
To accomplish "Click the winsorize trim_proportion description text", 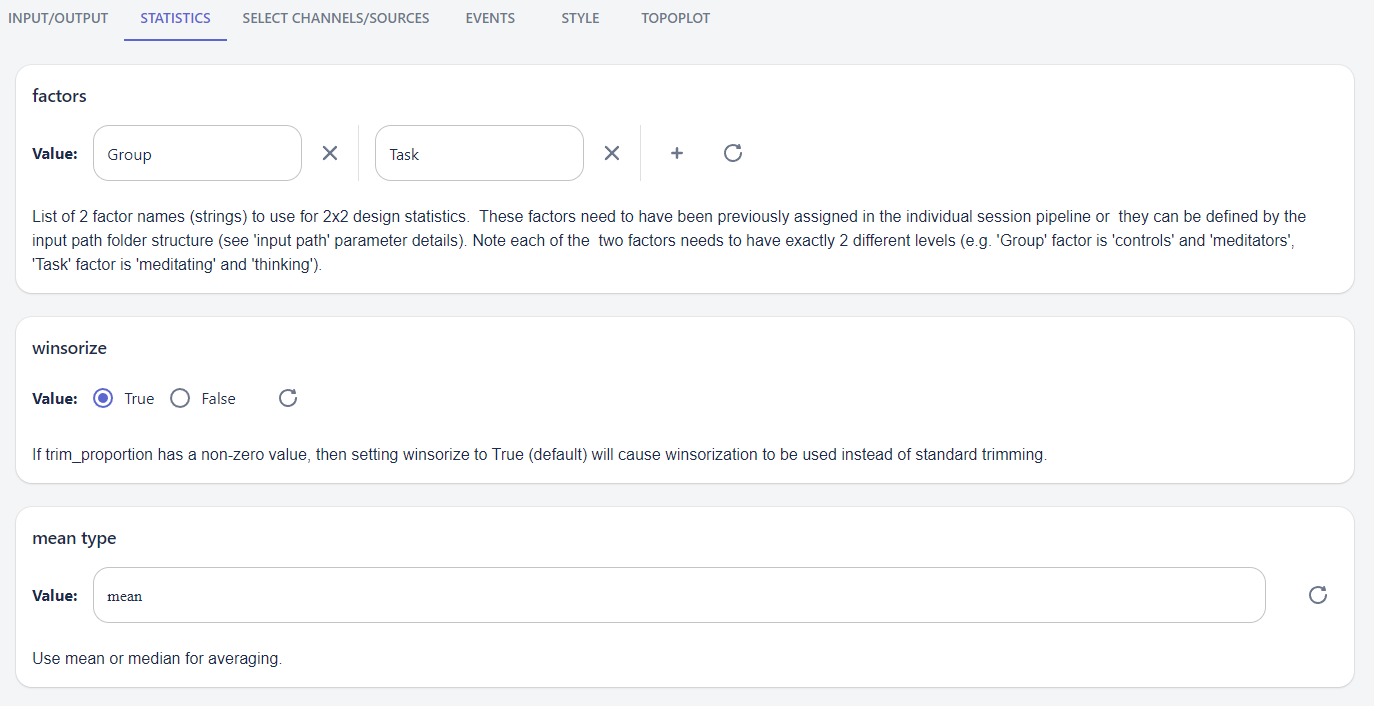I will [x=539, y=454].
